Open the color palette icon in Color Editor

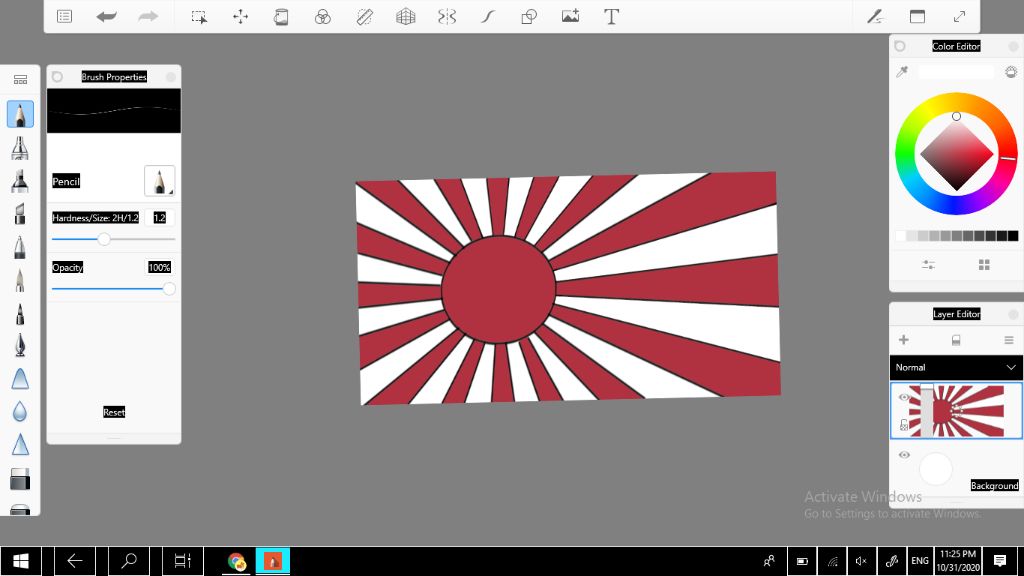(1011, 72)
